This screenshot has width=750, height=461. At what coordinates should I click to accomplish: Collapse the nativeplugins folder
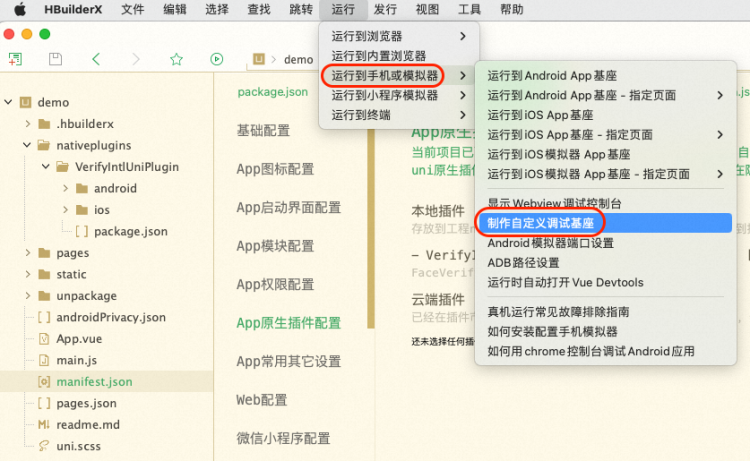pyautogui.click(x=27, y=145)
